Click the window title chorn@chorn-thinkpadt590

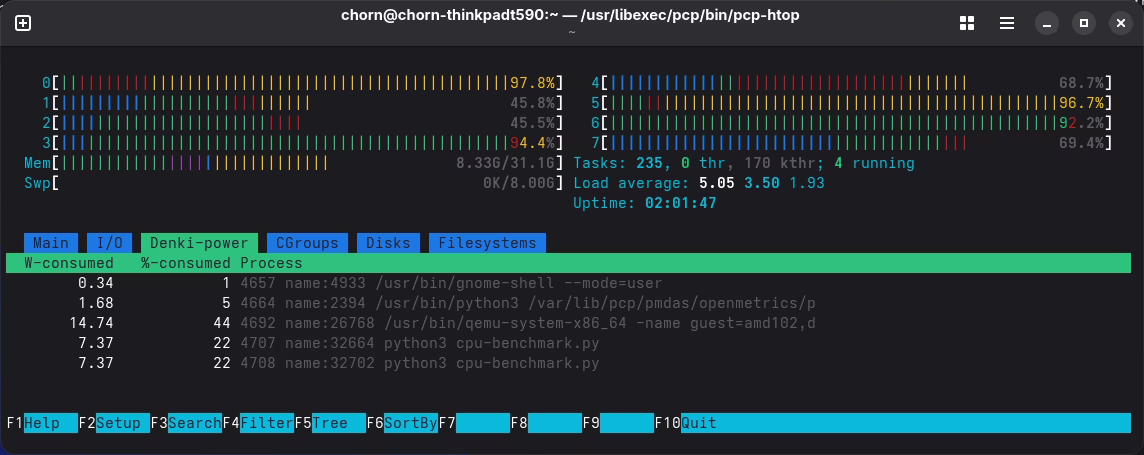[x=570, y=15]
